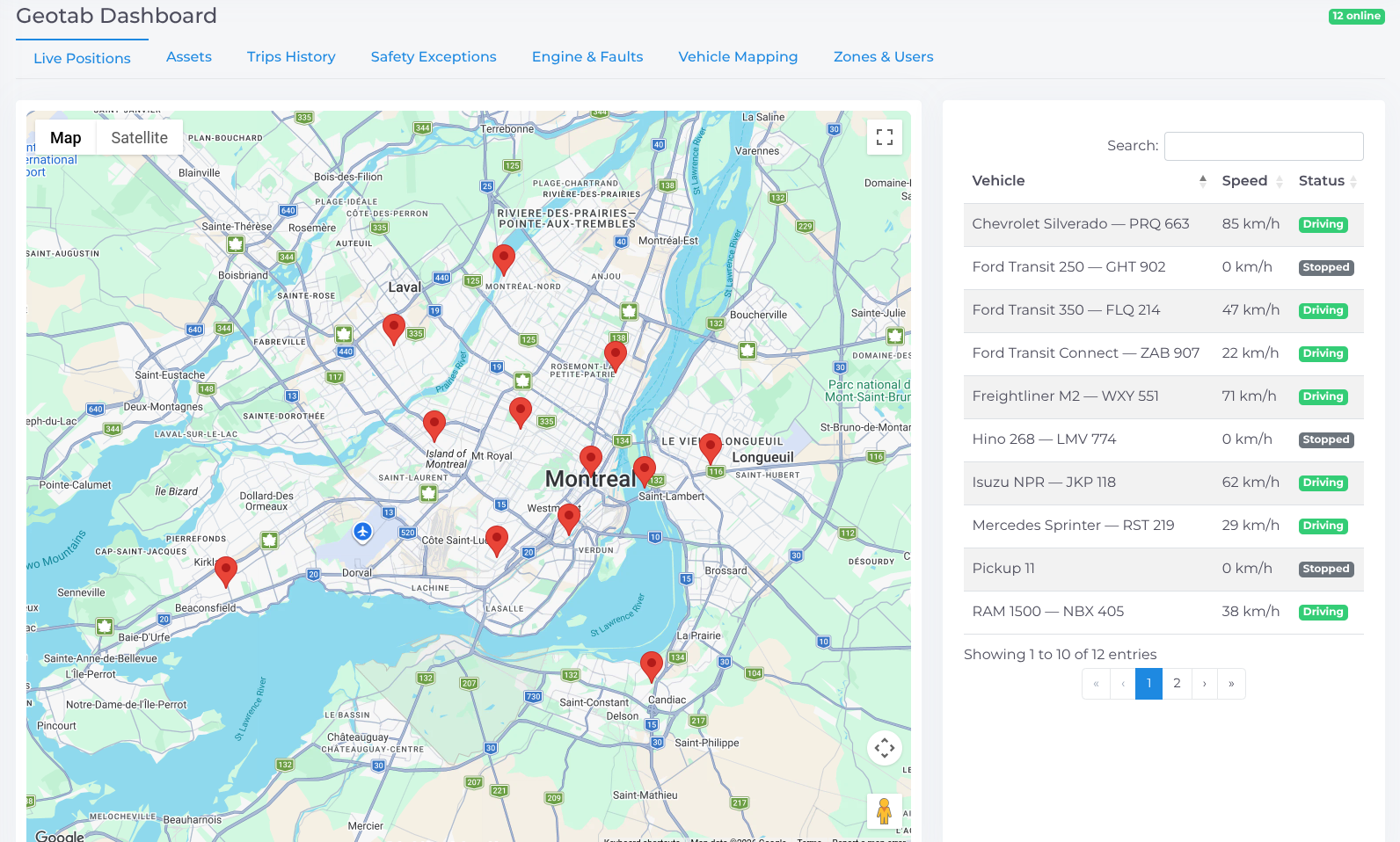The image size is (1400, 842).
Task: Open the Safety Exceptions tab
Action: 434,56
